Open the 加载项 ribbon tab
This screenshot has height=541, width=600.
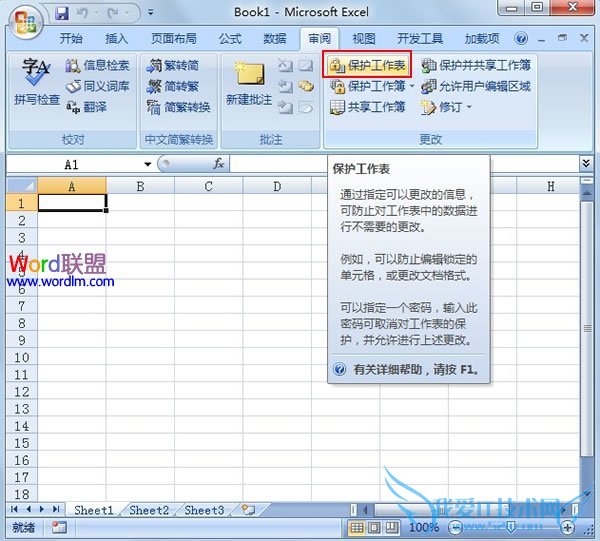click(x=482, y=39)
